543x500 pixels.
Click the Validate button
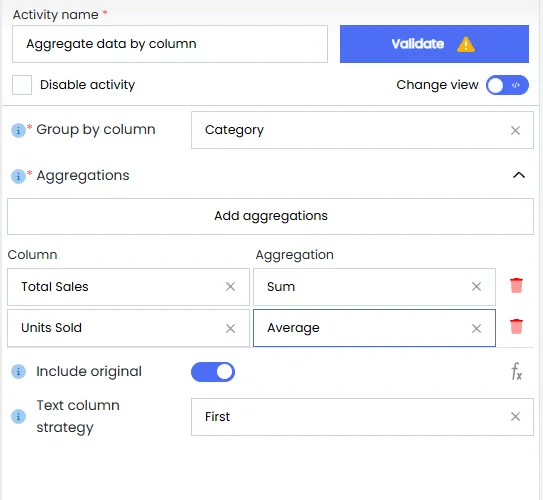click(x=434, y=44)
